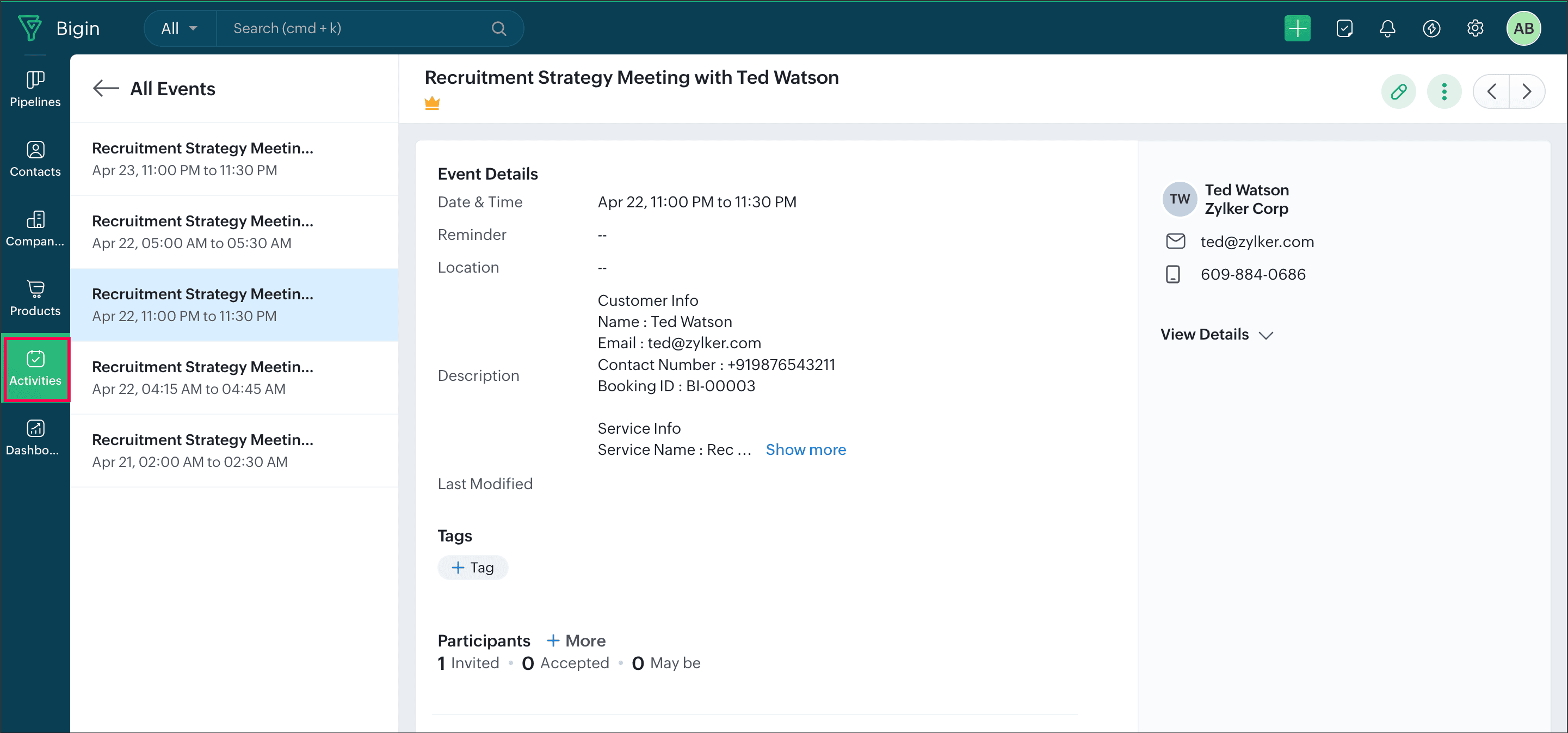Open notifications bell icon
The image size is (1568, 733).
click(x=1387, y=29)
